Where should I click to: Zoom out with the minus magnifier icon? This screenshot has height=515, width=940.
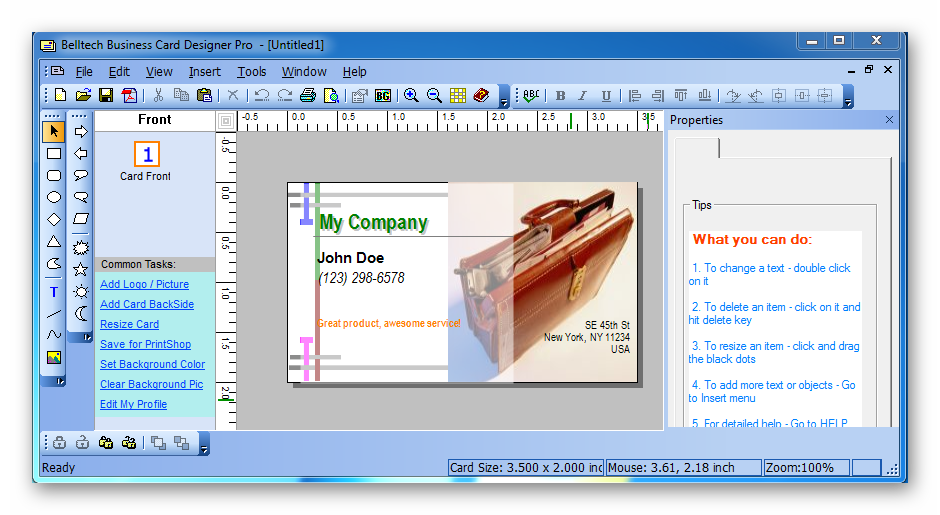tap(434, 95)
